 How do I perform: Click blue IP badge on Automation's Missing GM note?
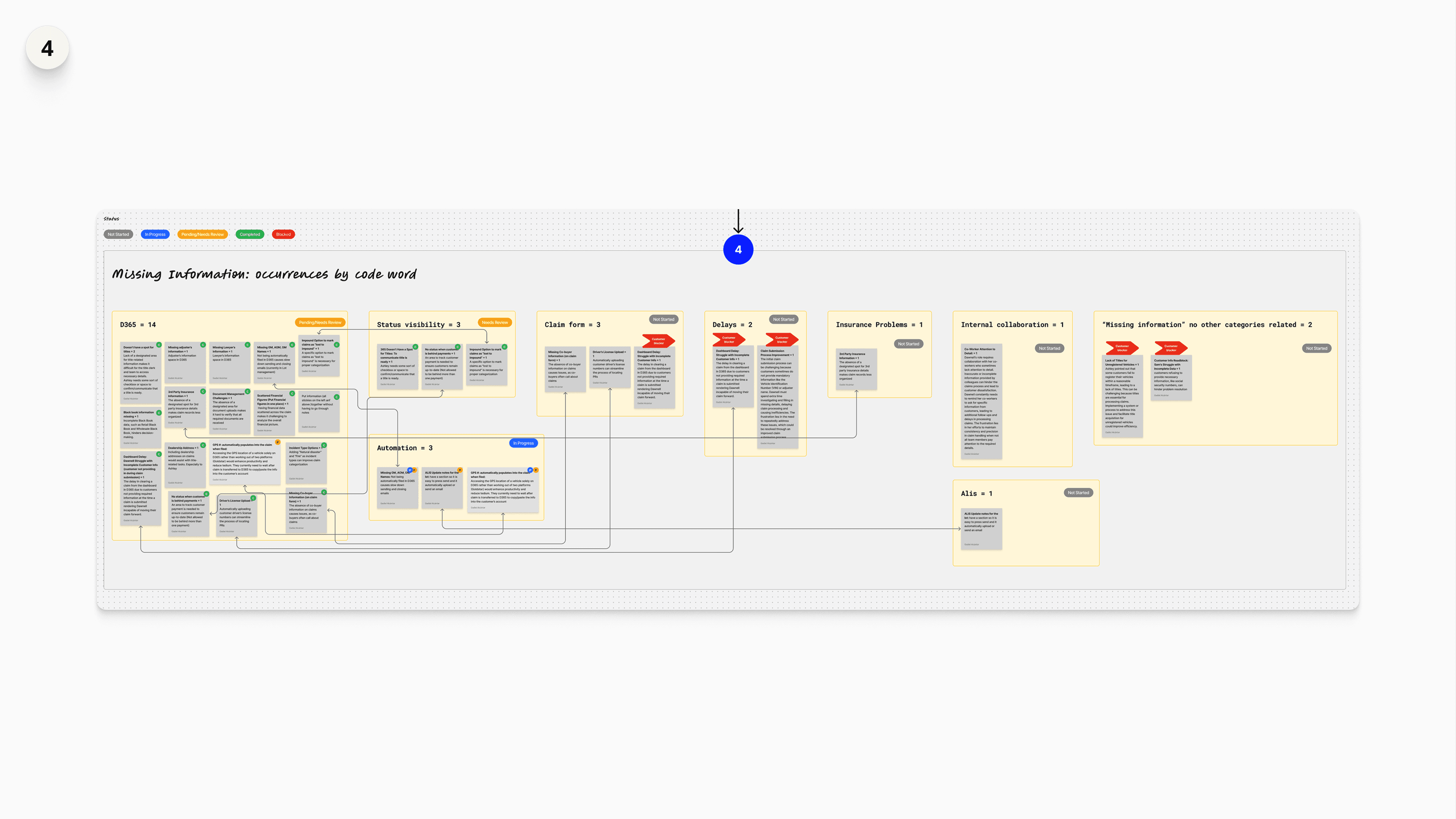410,470
